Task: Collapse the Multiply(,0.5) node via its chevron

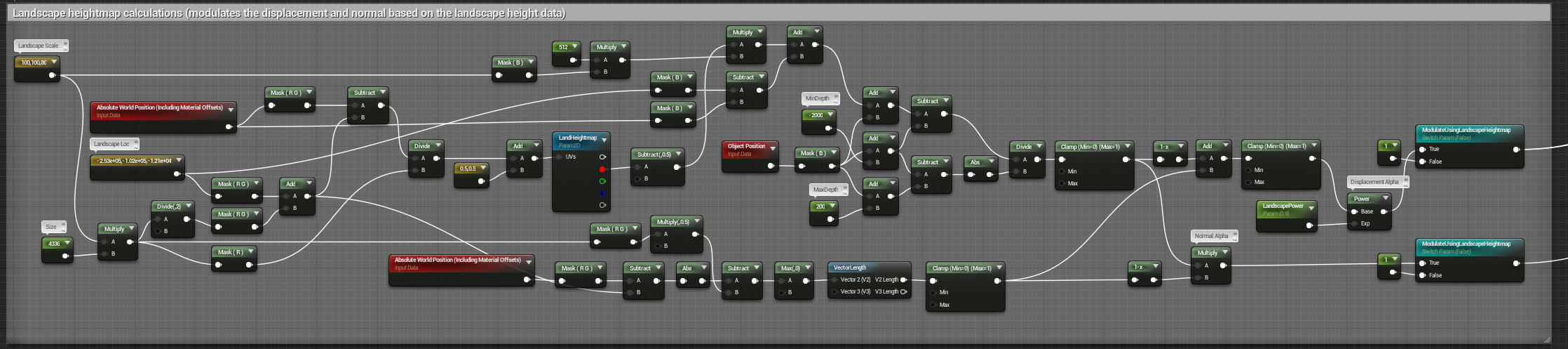Action: [x=696, y=222]
